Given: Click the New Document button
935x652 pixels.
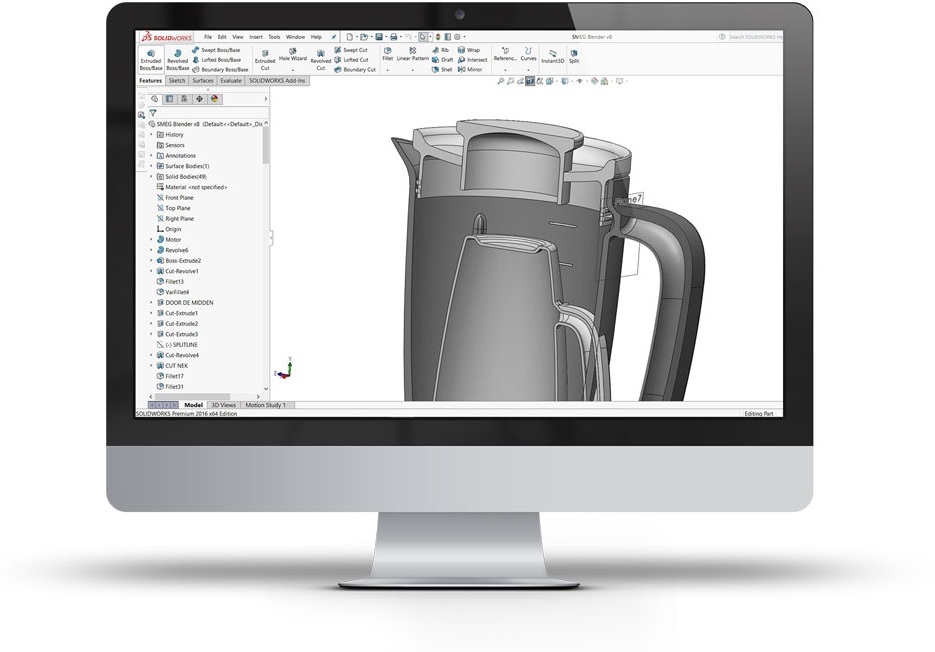Looking at the screenshot, I should point(349,36).
